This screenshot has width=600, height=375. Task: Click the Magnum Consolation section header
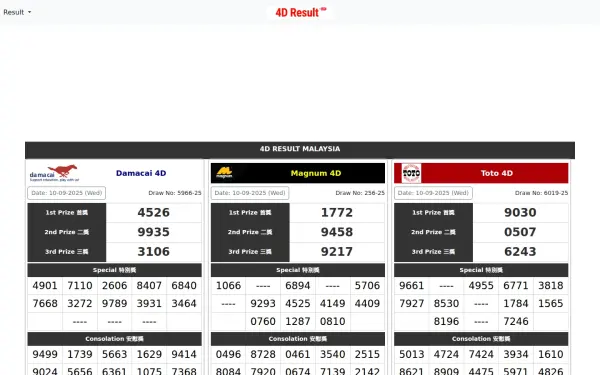298,339
